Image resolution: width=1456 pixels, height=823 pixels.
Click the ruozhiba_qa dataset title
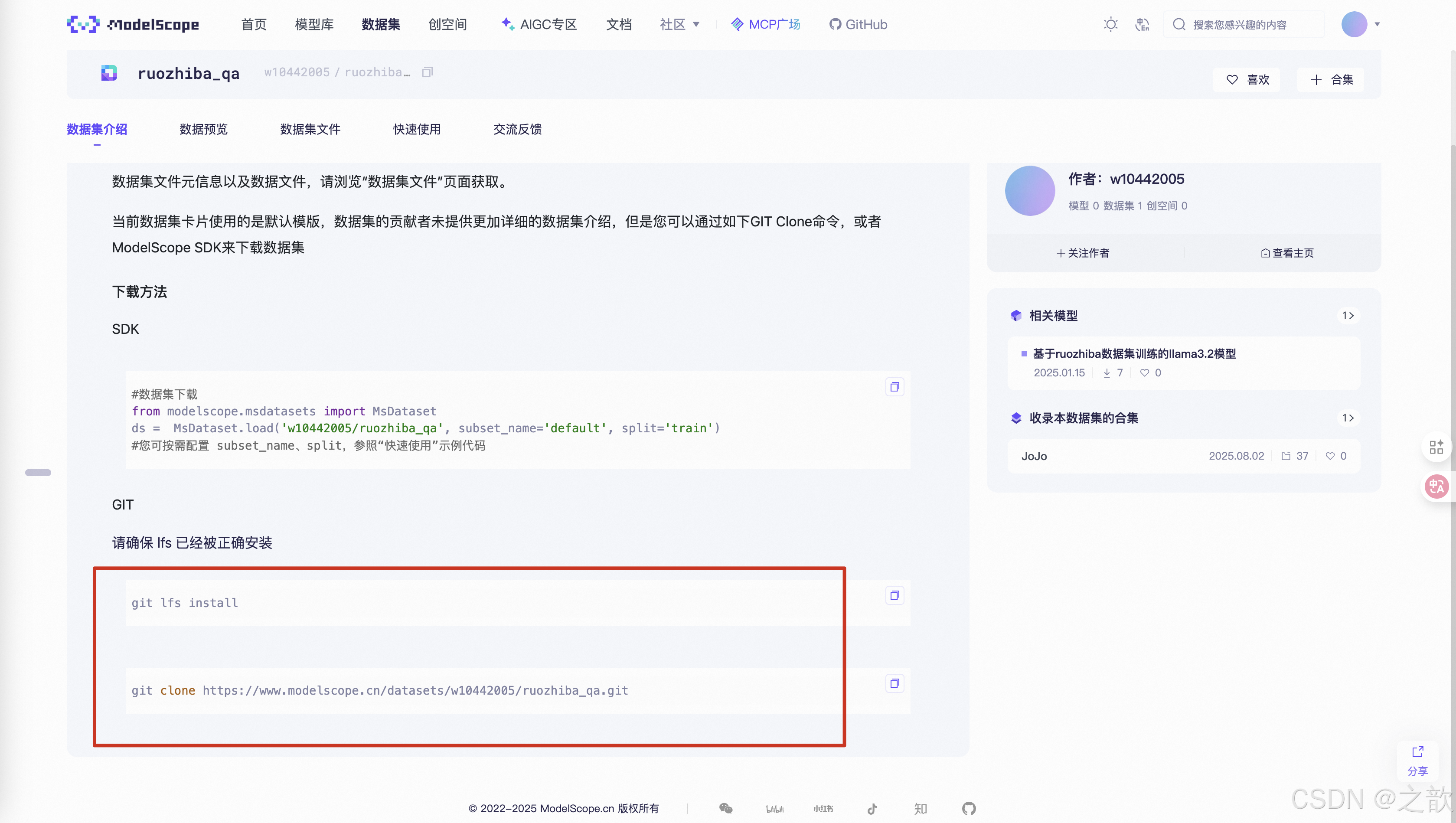(x=189, y=73)
